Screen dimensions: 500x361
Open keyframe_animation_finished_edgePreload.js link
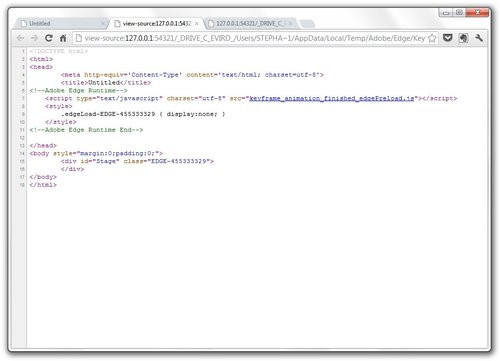click(332, 98)
